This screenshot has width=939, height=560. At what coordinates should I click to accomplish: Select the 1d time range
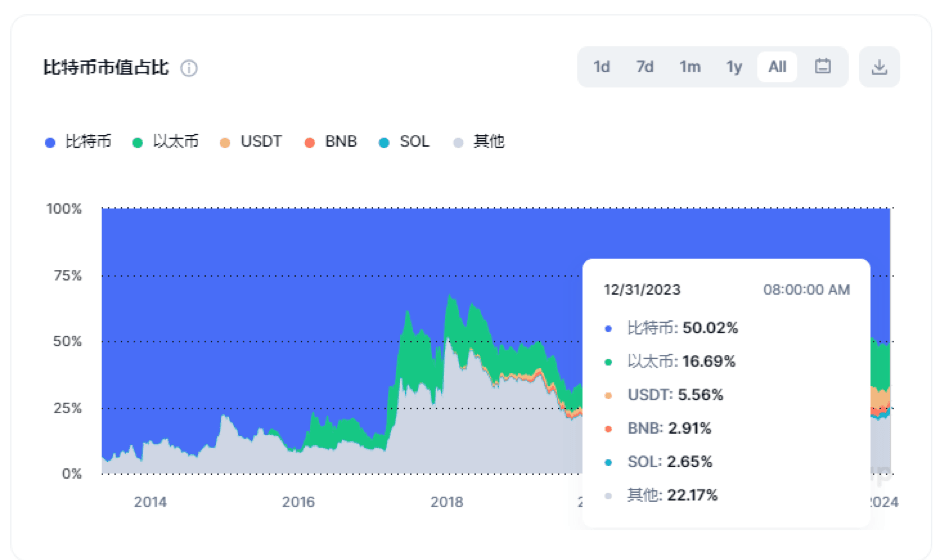[601, 67]
